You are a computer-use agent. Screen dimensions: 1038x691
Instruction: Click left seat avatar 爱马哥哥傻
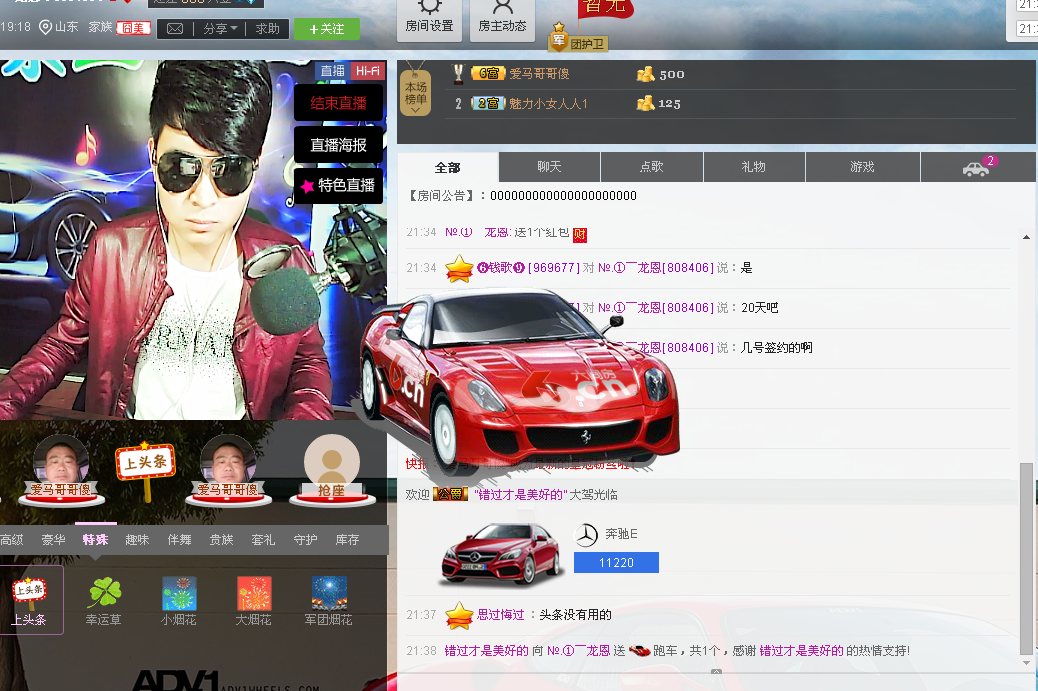point(61,471)
